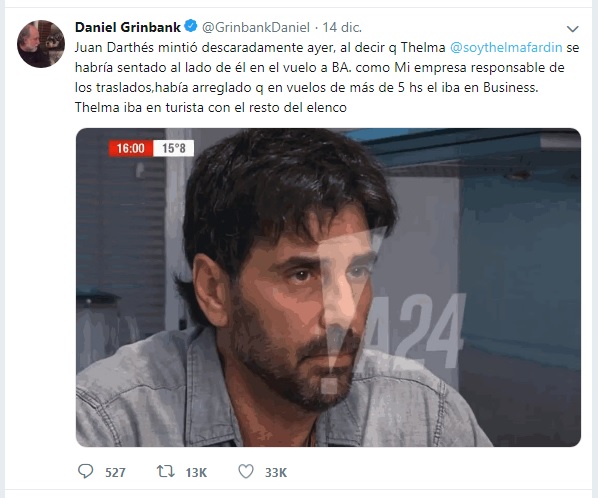Image resolution: width=598 pixels, height=498 pixels.
Task: Retweet using the retweet arrows icon
Action: [166, 472]
